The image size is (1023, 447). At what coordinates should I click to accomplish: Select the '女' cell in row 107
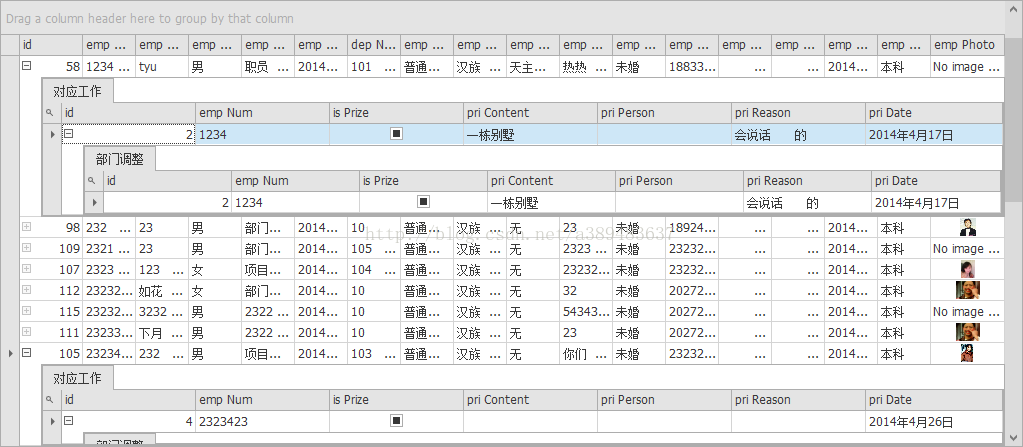215,270
